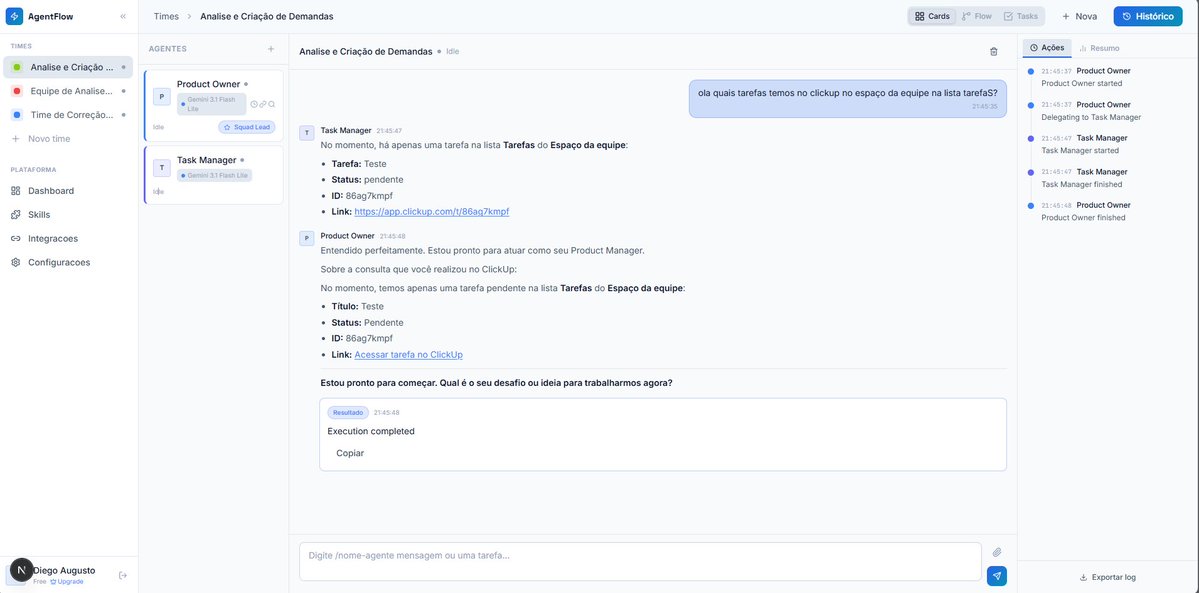Click the Upgrade link
The image size is (1199, 593).
point(67,582)
